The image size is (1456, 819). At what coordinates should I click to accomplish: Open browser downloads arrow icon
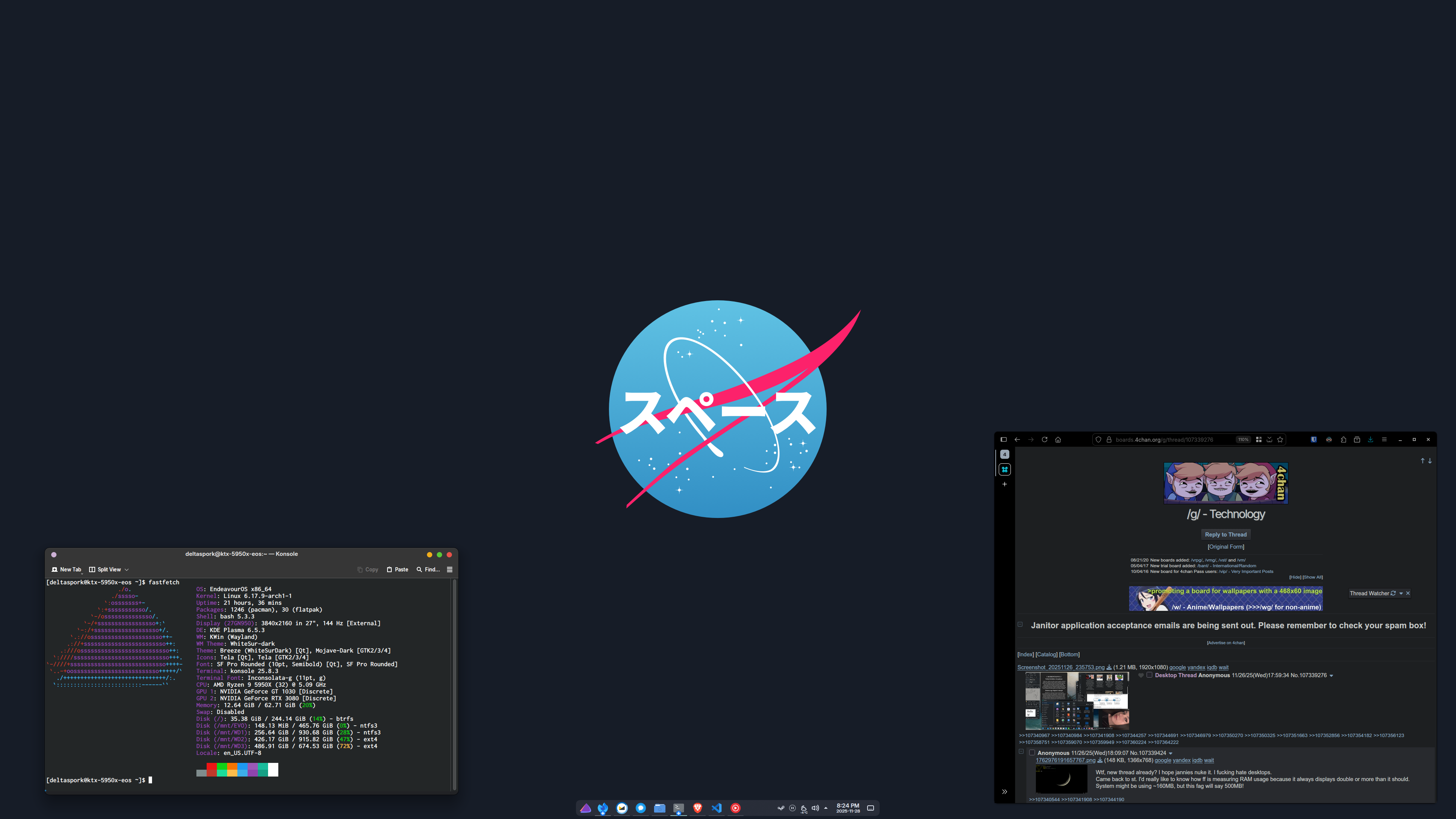[1371, 440]
